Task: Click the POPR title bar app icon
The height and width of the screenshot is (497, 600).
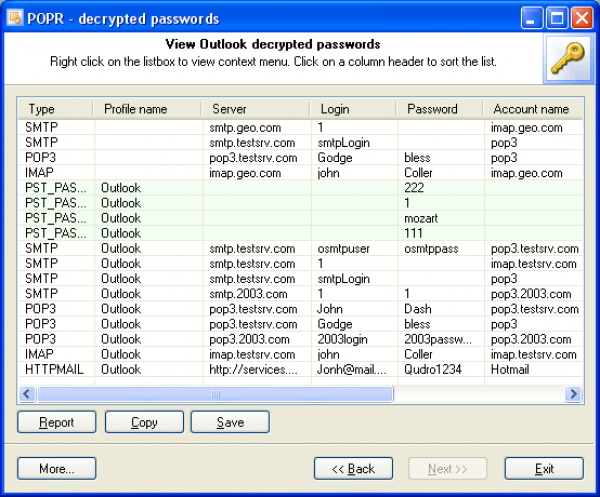Action: point(16,18)
